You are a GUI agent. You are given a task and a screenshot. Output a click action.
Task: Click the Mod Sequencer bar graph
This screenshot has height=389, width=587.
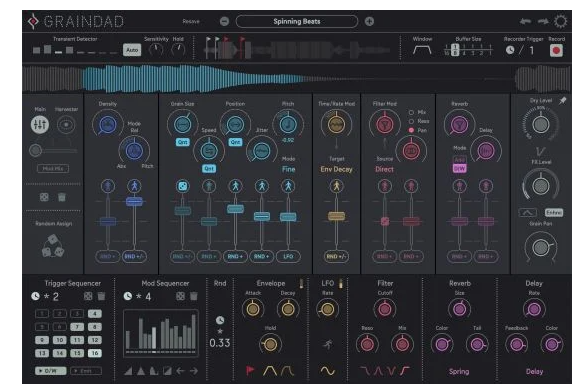pos(161,333)
